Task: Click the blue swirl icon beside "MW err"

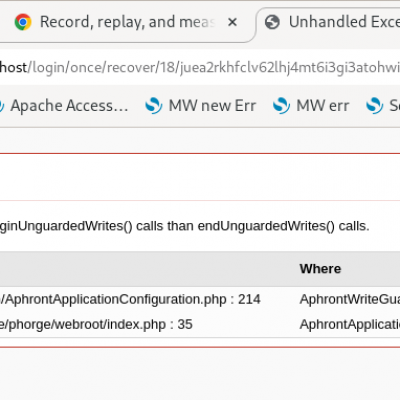Action: point(281,106)
